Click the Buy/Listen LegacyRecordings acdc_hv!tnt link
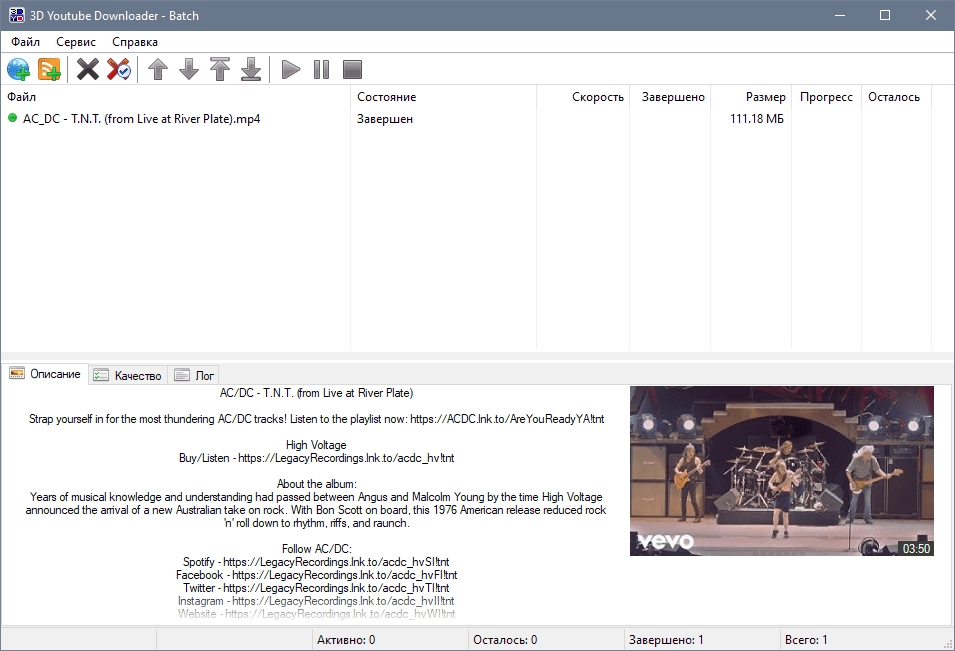The width and height of the screenshot is (955, 651). (x=346, y=458)
